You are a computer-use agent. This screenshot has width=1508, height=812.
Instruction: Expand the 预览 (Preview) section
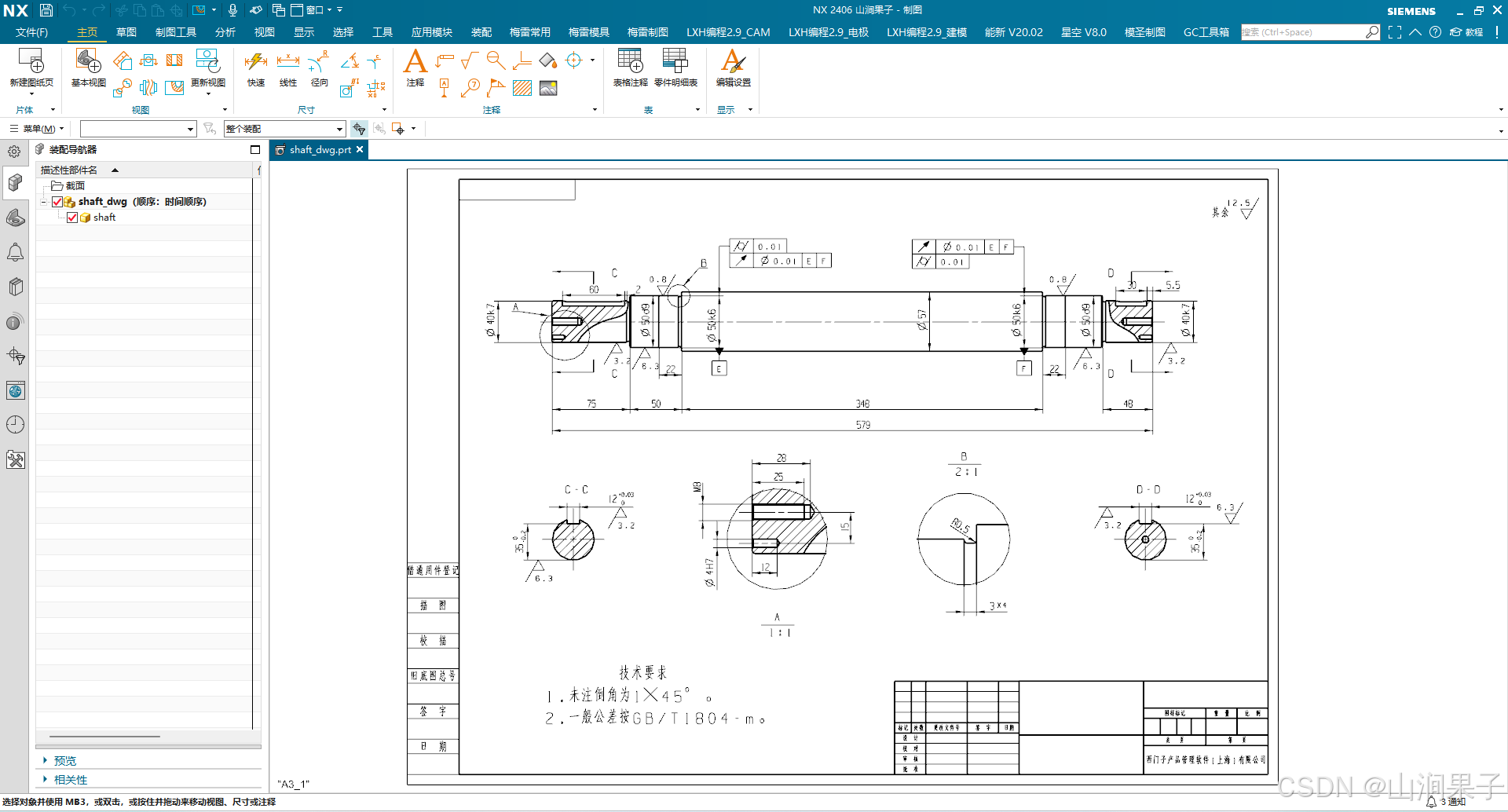pos(46,760)
